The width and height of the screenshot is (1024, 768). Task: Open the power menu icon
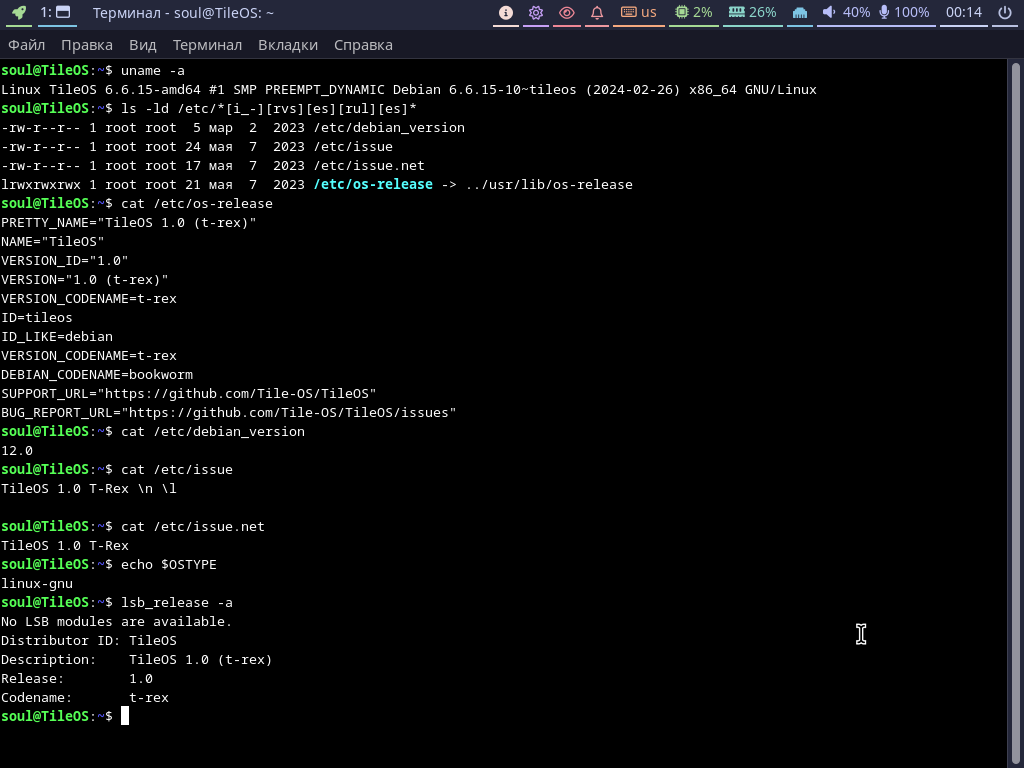pos(1005,12)
